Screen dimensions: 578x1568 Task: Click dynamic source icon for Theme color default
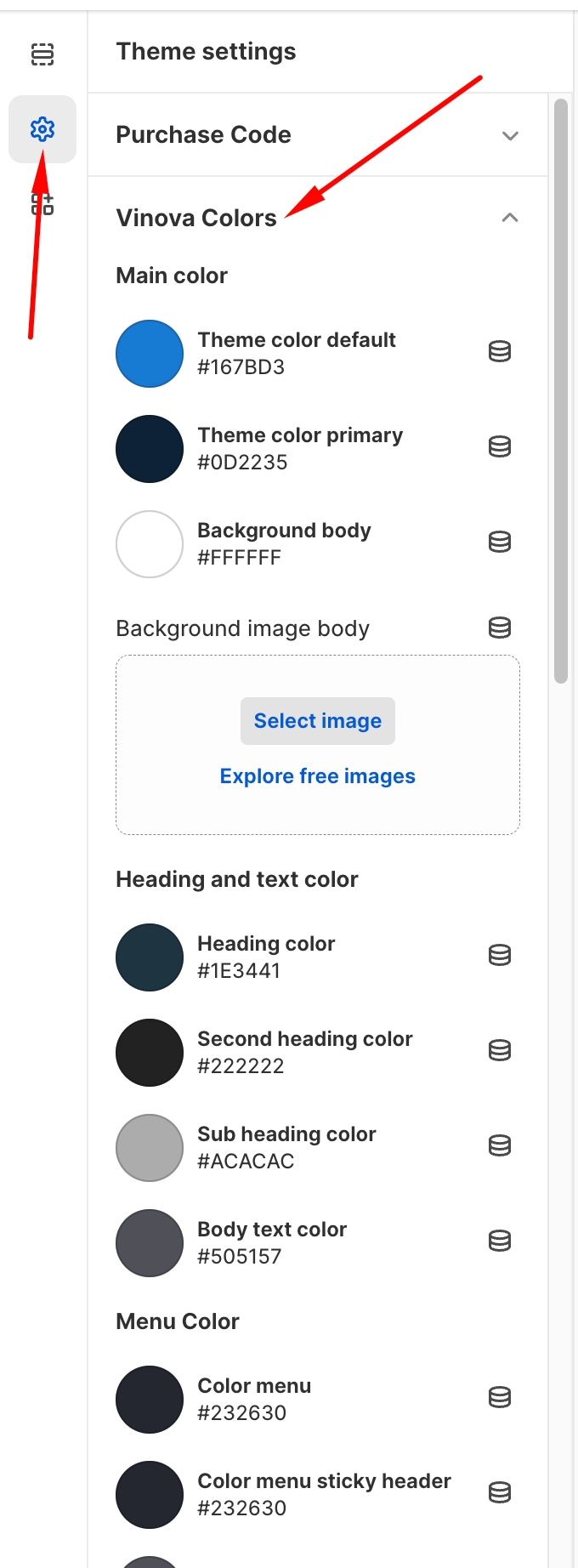(x=500, y=351)
